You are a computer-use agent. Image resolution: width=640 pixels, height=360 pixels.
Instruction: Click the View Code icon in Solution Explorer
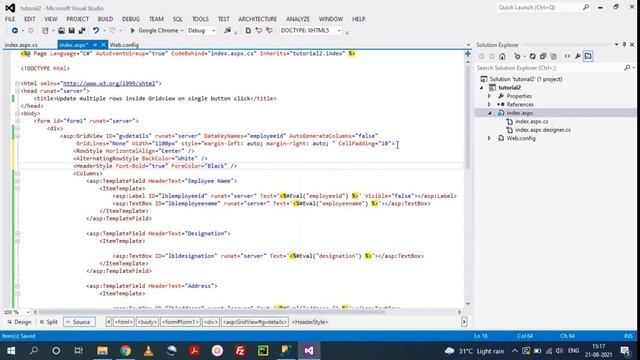click(567, 56)
